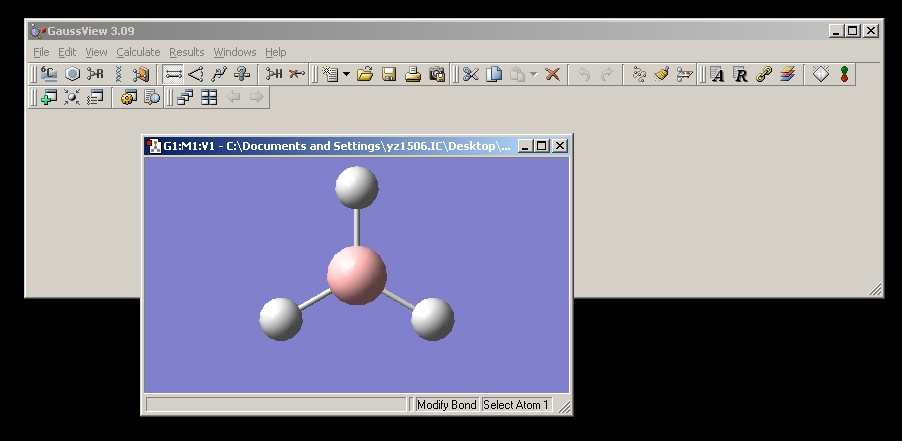Add a view with green plus icon

point(49,97)
